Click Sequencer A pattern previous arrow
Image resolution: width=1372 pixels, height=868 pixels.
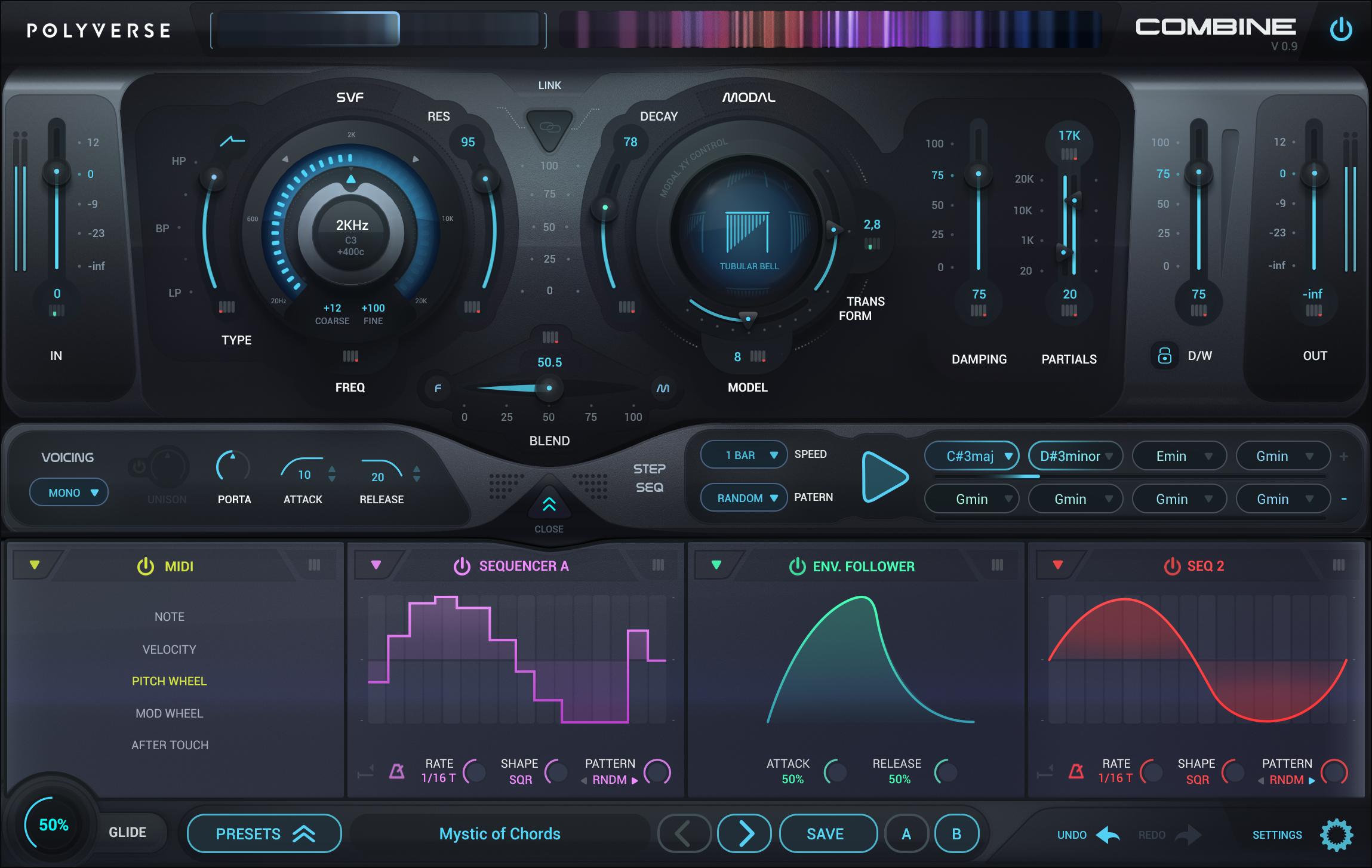point(584,780)
